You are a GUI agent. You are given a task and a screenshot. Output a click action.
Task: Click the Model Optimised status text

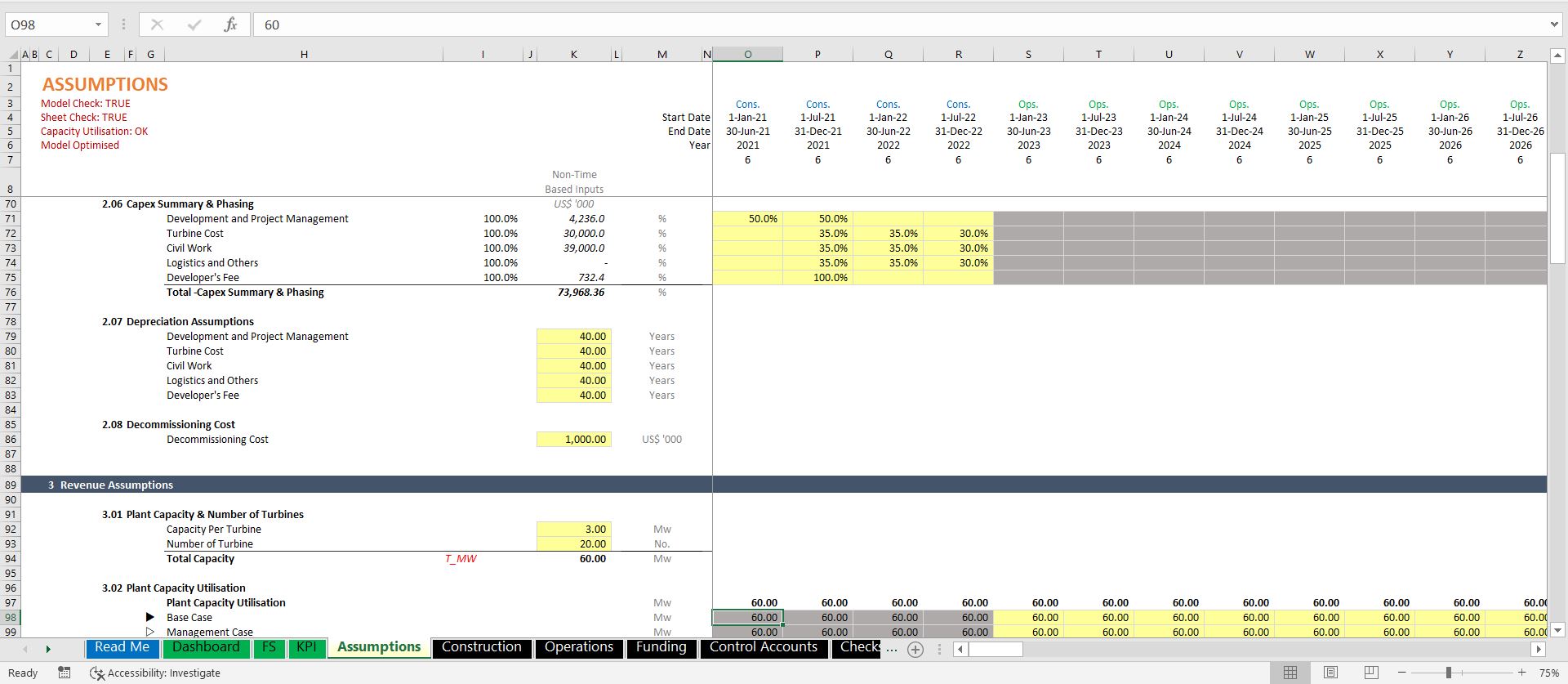coord(80,145)
